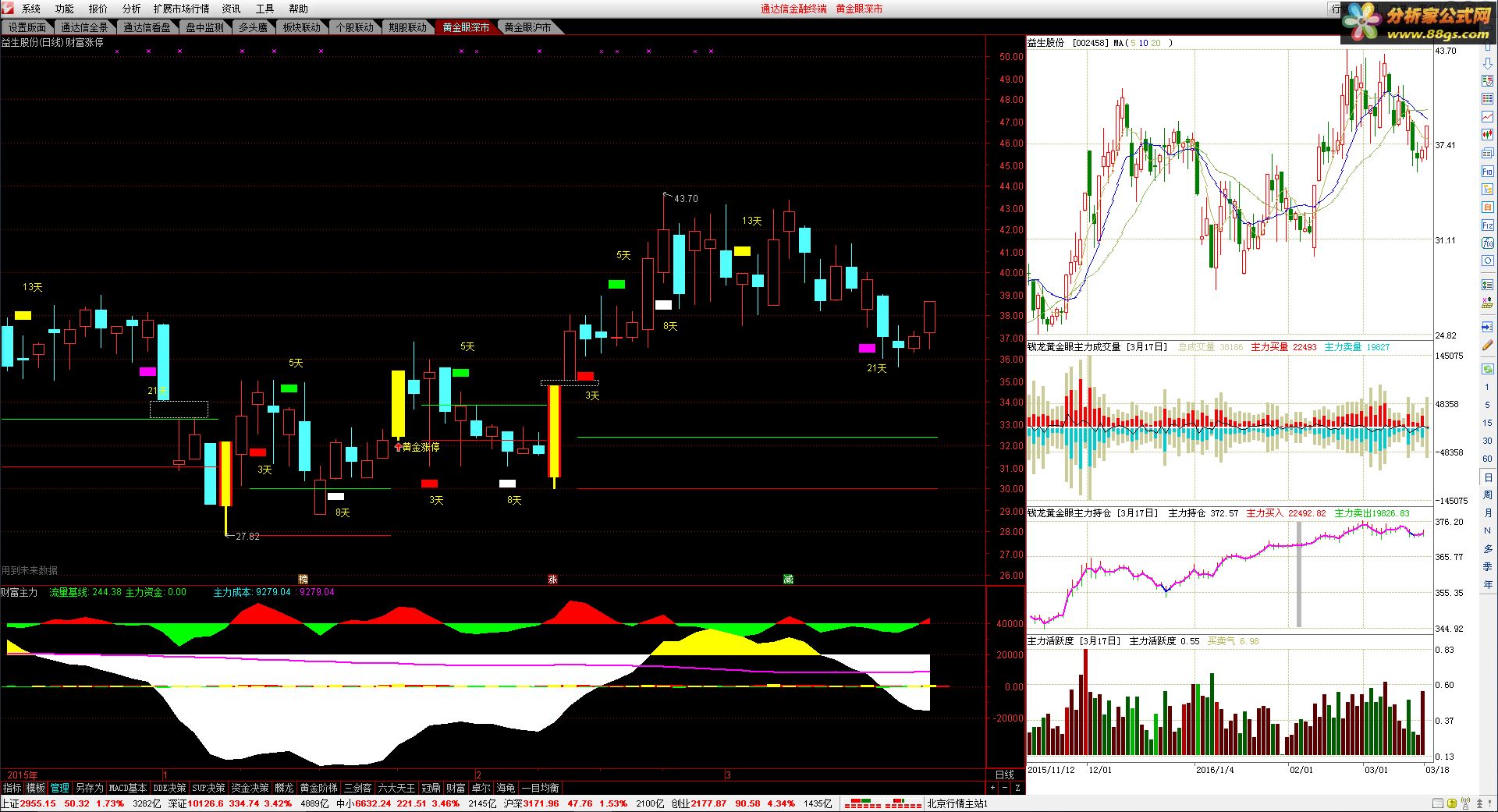Switch to 板块联动 tab
This screenshot has height=812, width=1498.
point(301,27)
